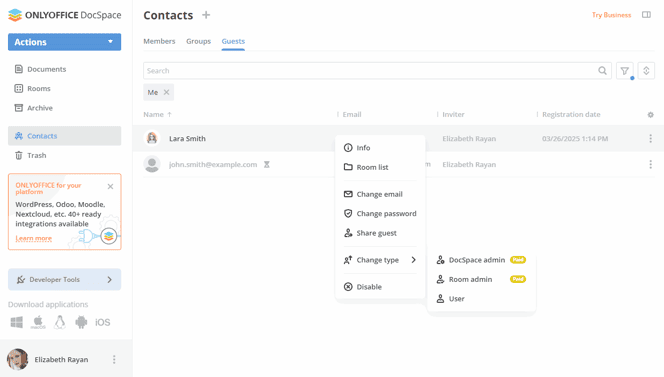Click in the Search field
This screenshot has height=377, width=664.
(x=371, y=71)
